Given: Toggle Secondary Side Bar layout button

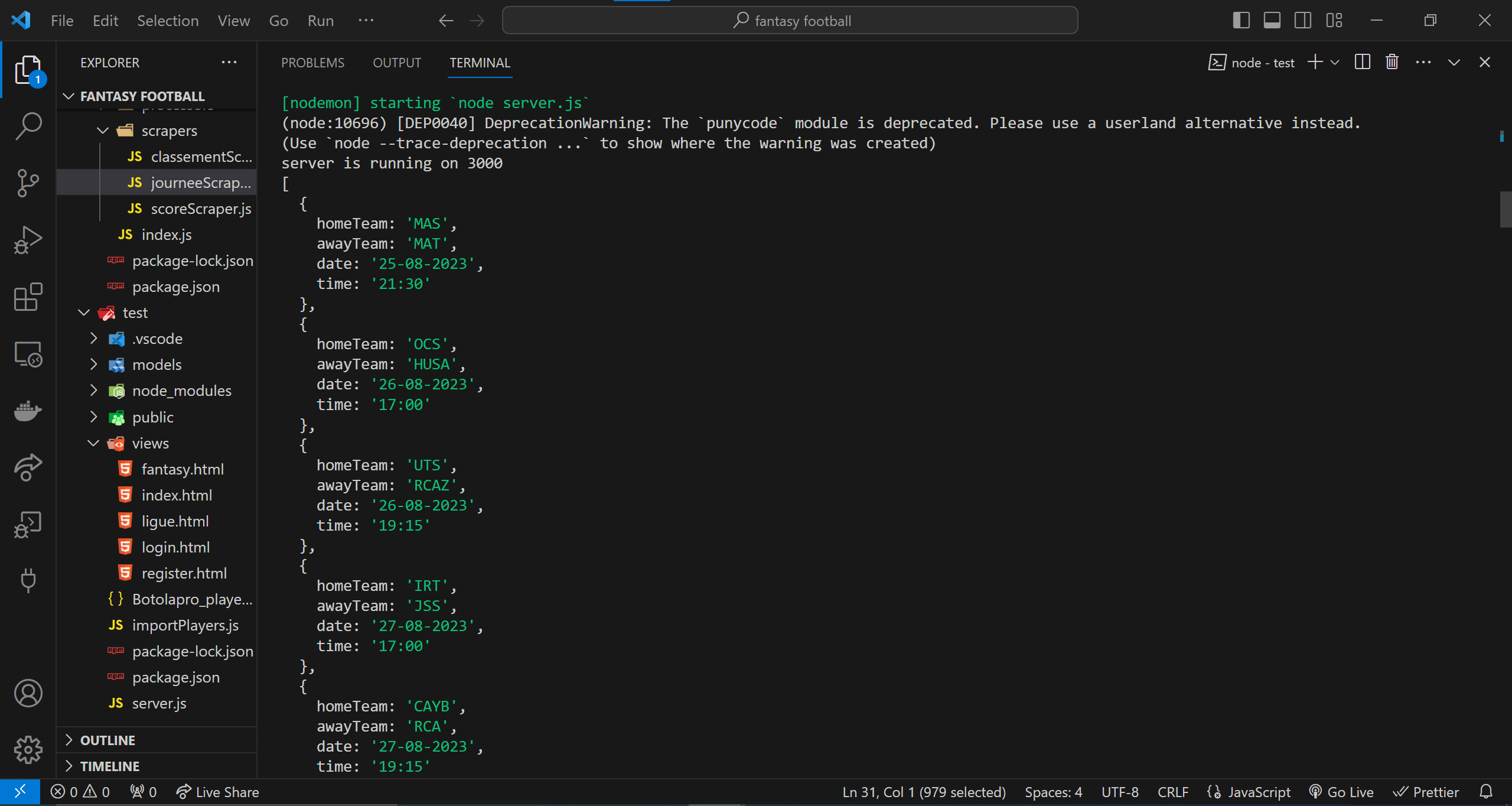Looking at the screenshot, I should [x=1303, y=21].
